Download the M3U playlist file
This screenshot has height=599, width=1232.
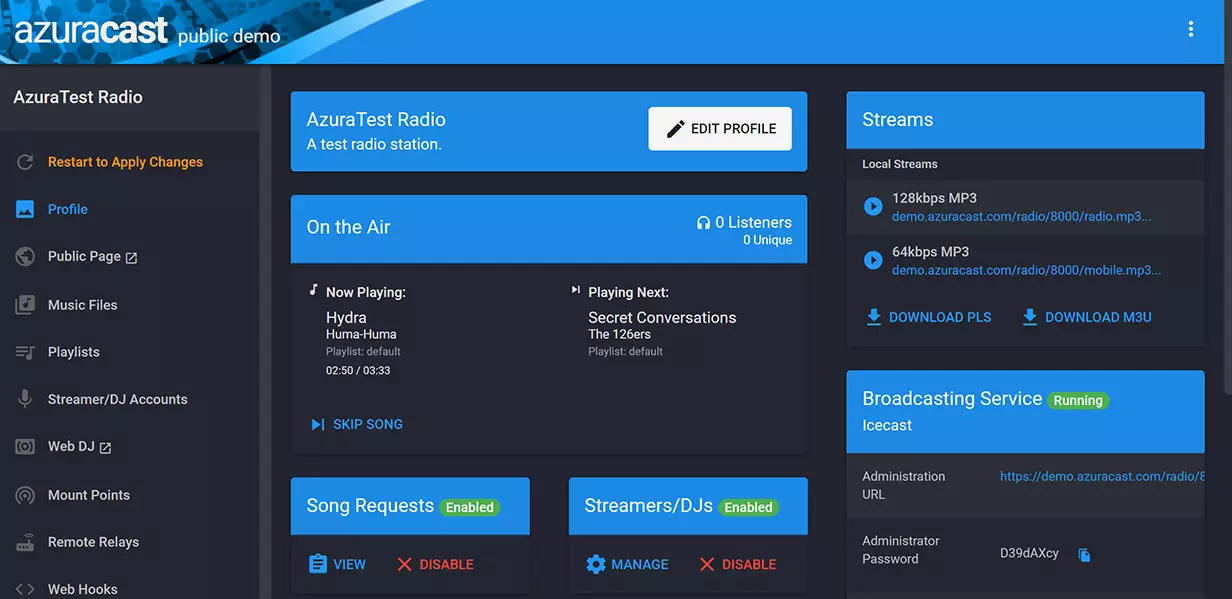pyautogui.click(x=1086, y=318)
